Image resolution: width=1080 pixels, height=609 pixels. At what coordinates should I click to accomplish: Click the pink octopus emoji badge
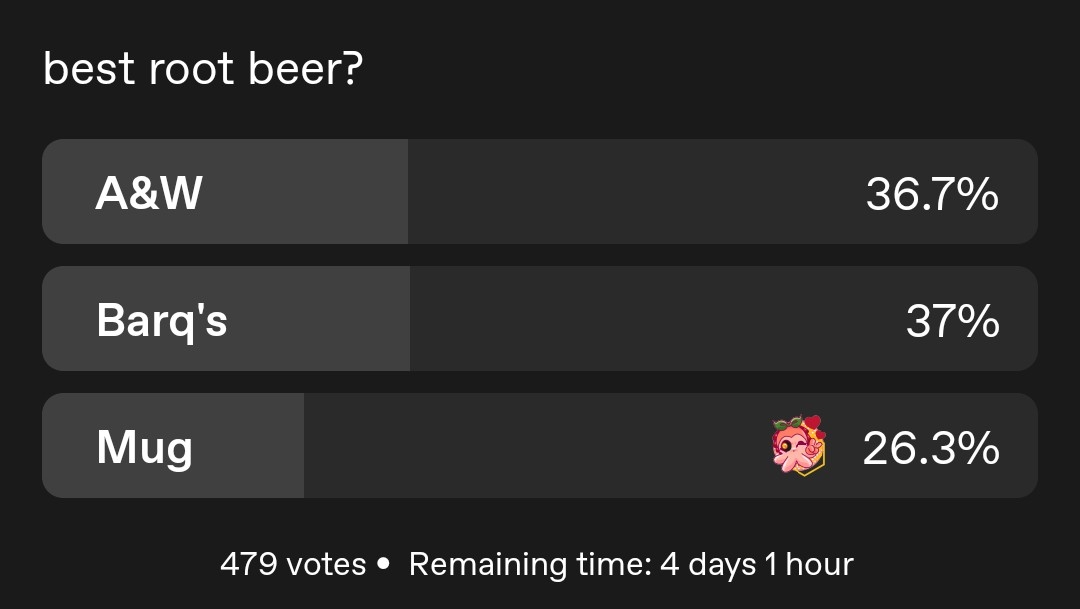798,446
